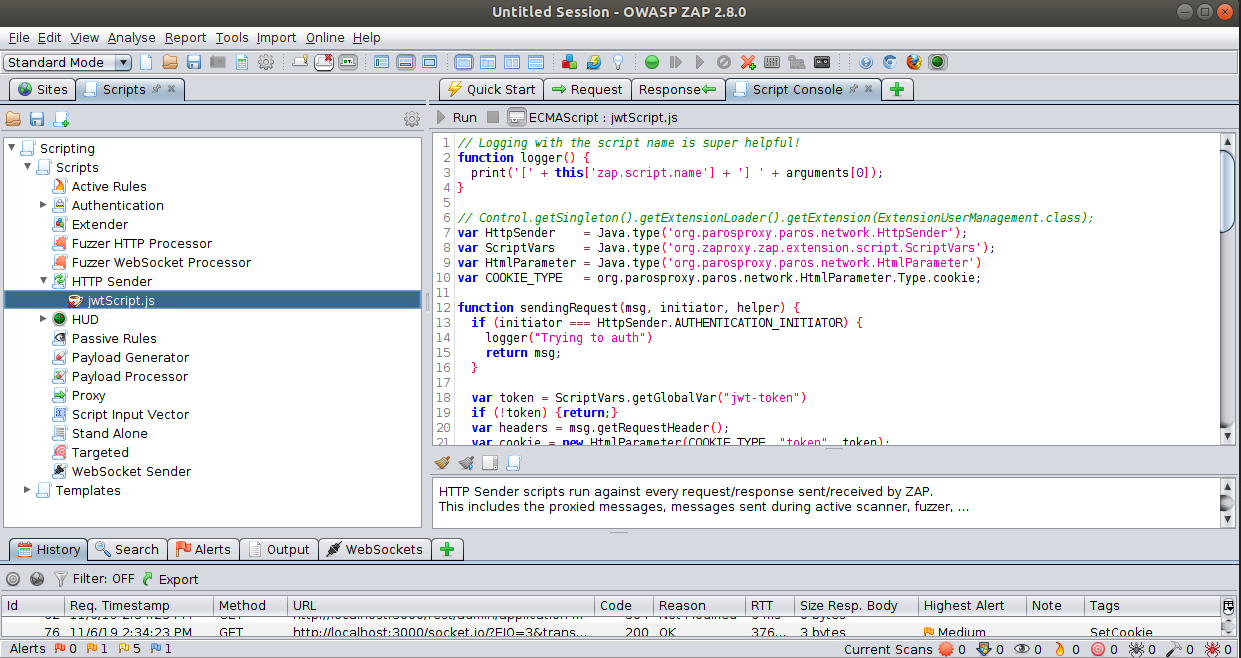Toggle Break on all requests
The width and height of the screenshot is (1241, 658).
[x=652, y=62]
